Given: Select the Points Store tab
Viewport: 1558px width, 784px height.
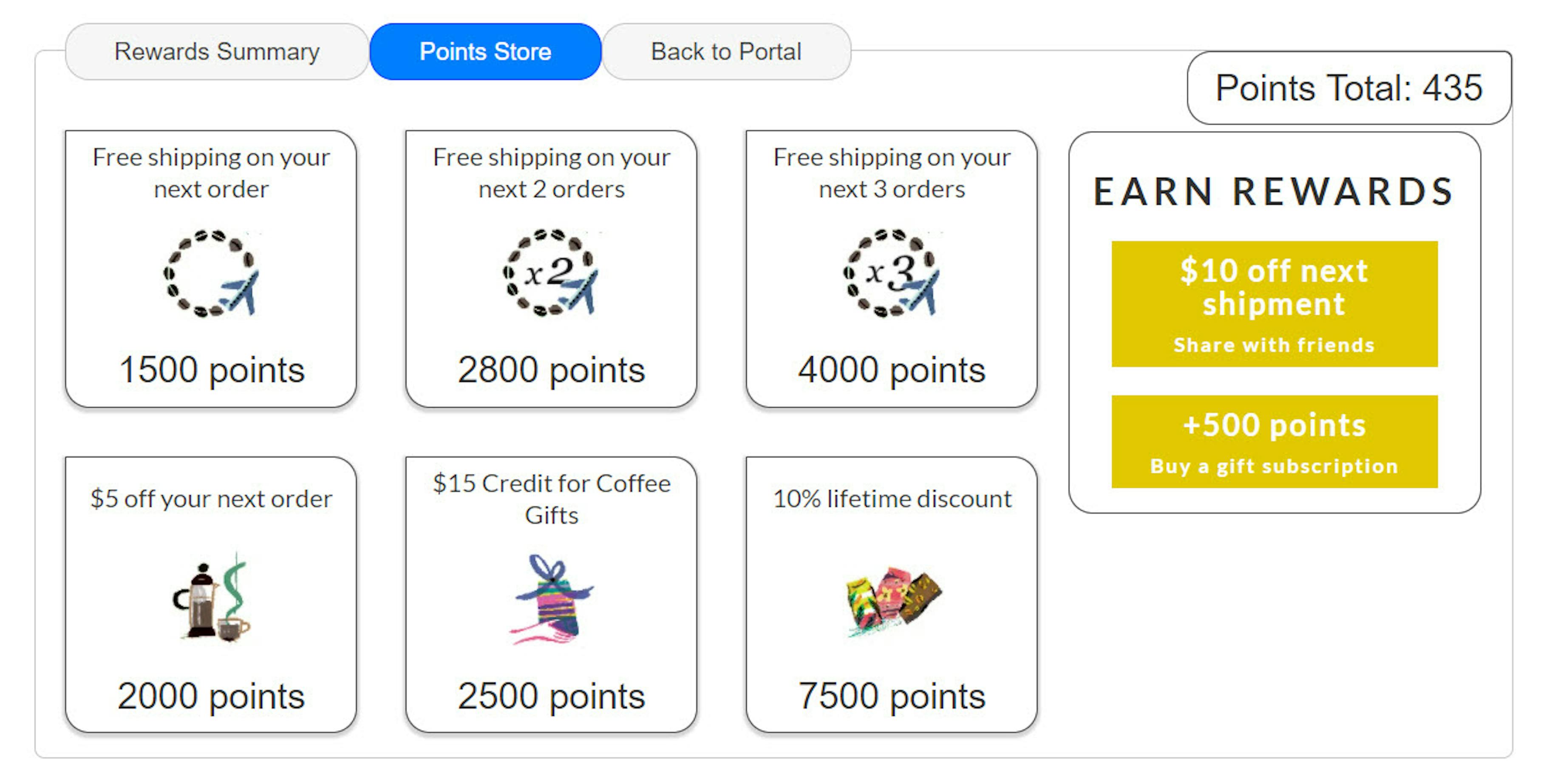Looking at the screenshot, I should (485, 52).
